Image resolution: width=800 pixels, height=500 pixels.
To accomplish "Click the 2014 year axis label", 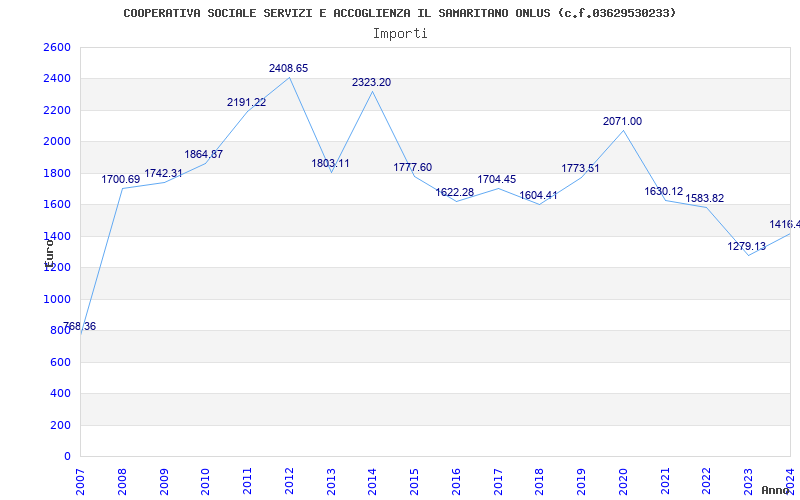I will [372, 481].
